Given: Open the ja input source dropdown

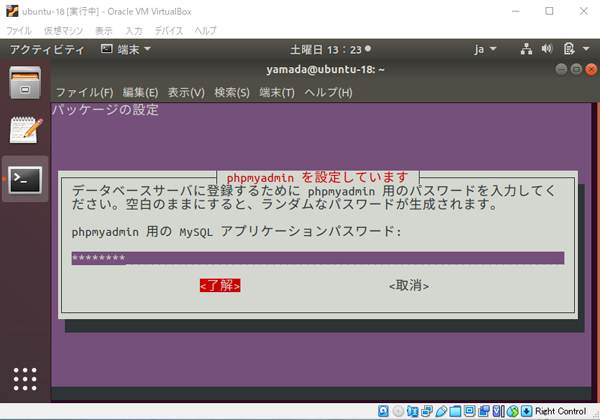Looking at the screenshot, I should (485, 49).
